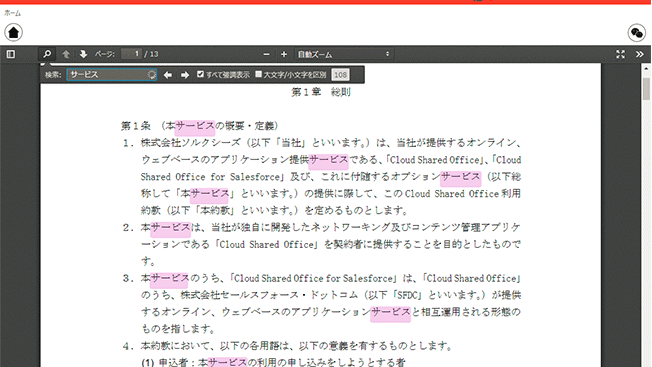The image size is (652, 367).
Task: Enable the 大文字/小文字を区別 checkbox
Action: [x=259, y=74]
